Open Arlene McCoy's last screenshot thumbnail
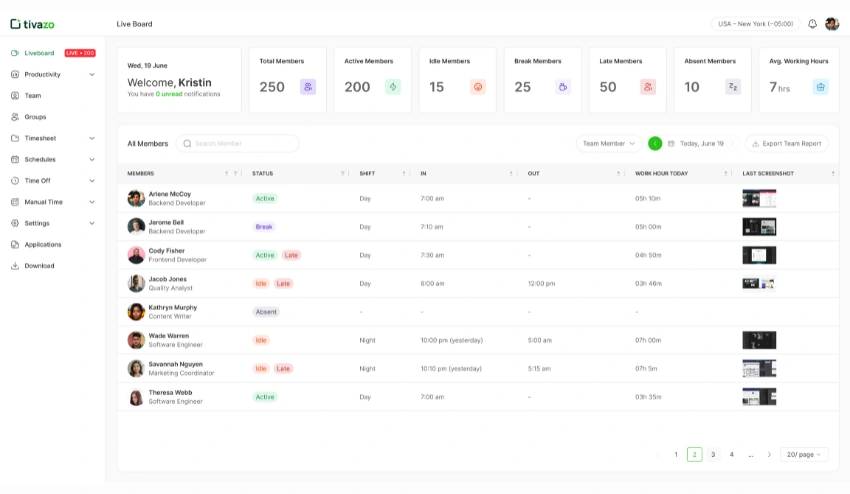Viewport: 850px width, 494px height. coord(759,198)
